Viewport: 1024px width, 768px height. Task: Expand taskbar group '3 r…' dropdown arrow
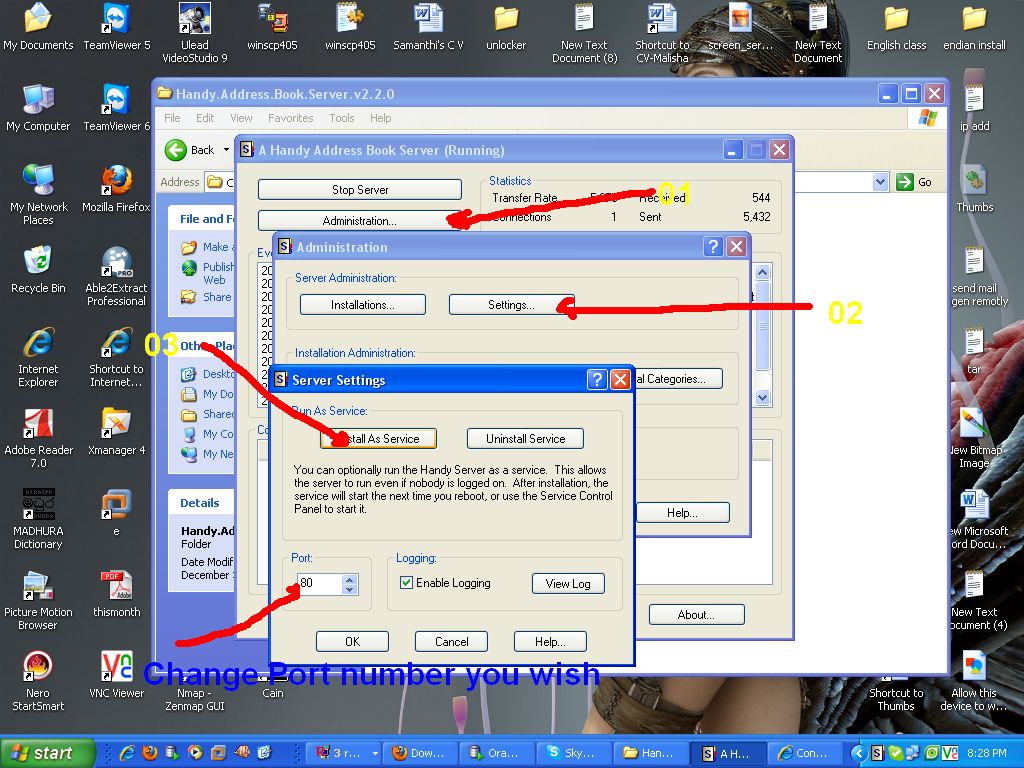tap(375, 753)
